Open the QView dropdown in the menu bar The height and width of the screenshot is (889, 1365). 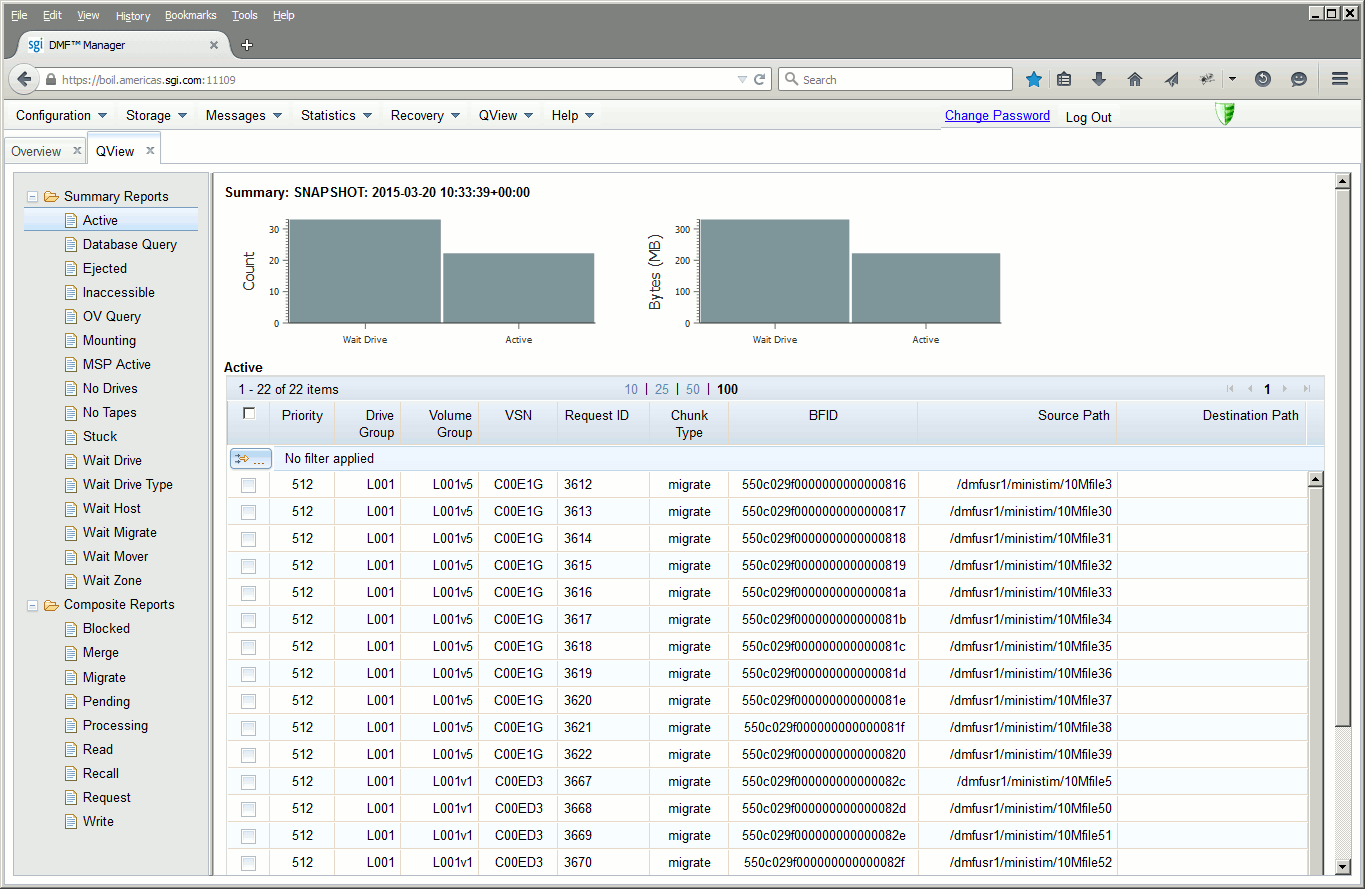[x=506, y=115]
